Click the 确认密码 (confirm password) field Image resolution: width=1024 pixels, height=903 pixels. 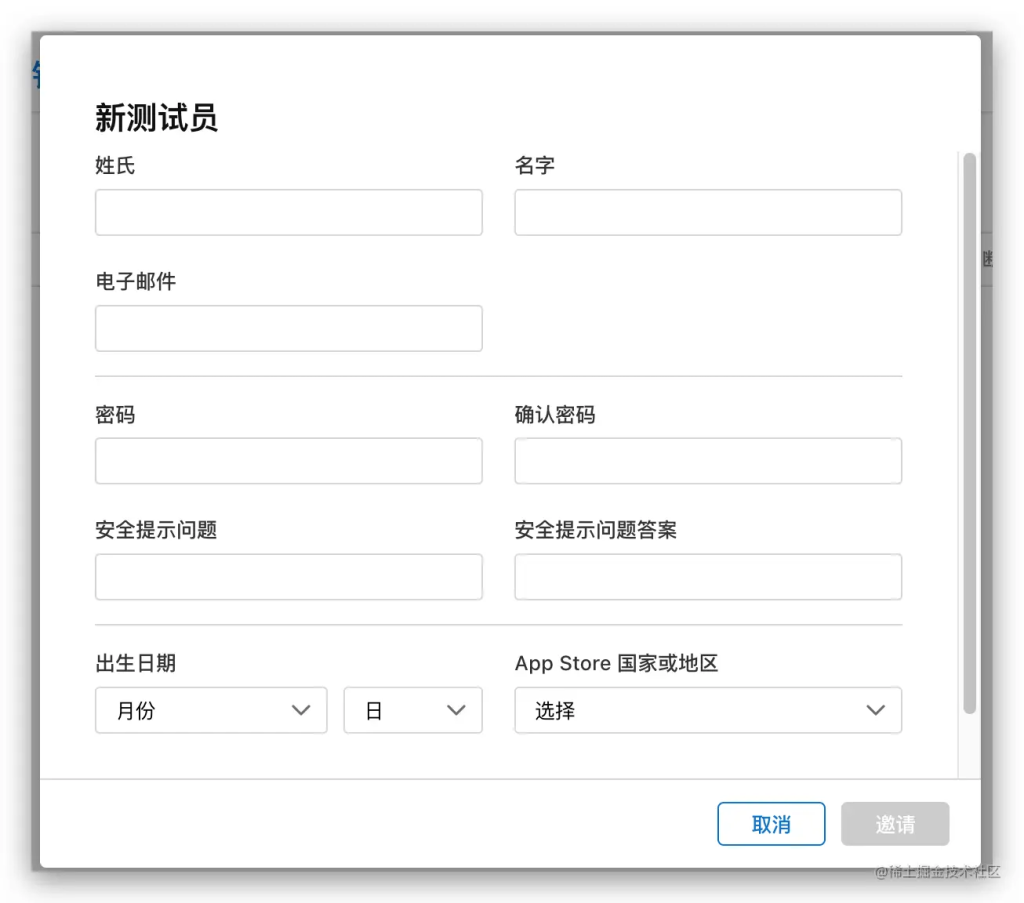click(707, 461)
